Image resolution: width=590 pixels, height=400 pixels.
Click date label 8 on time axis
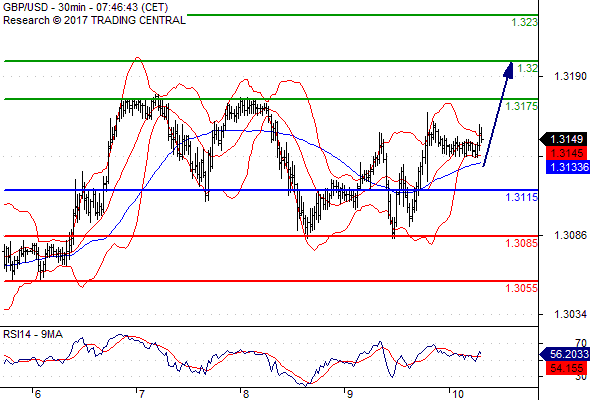coord(246,394)
